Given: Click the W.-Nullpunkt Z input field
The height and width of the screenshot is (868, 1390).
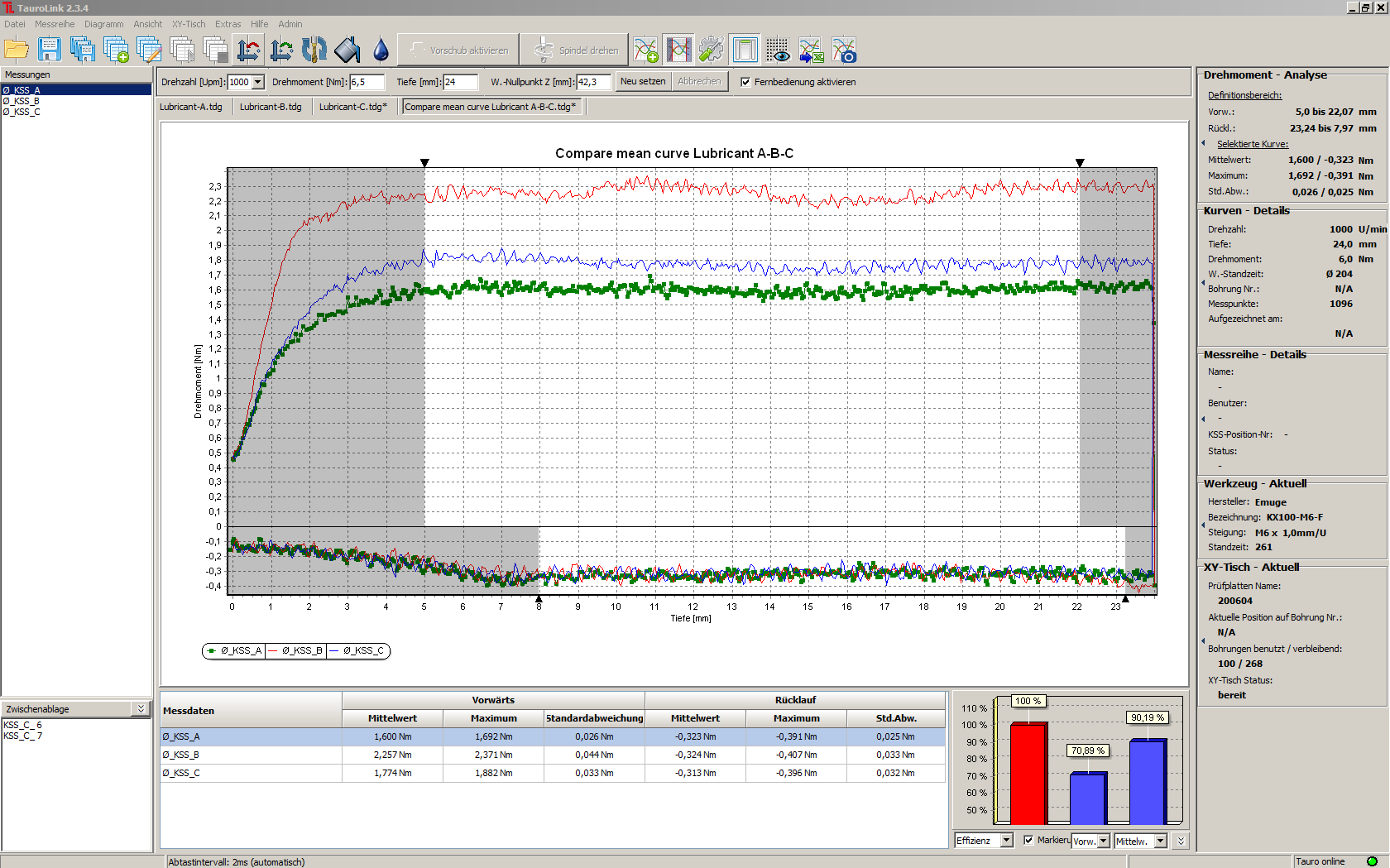Looking at the screenshot, I should point(593,82).
